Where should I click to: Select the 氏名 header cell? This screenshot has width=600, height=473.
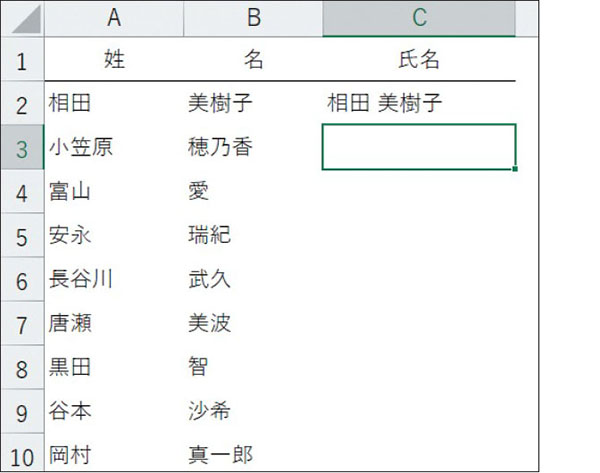click(419, 59)
